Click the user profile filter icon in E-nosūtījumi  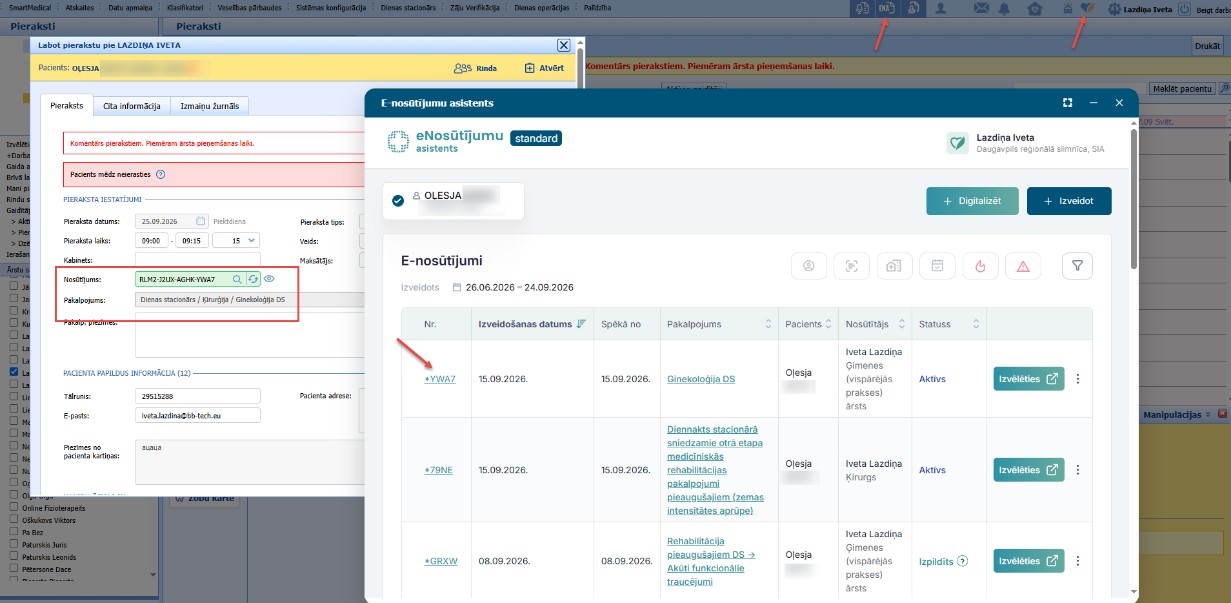(x=808, y=265)
